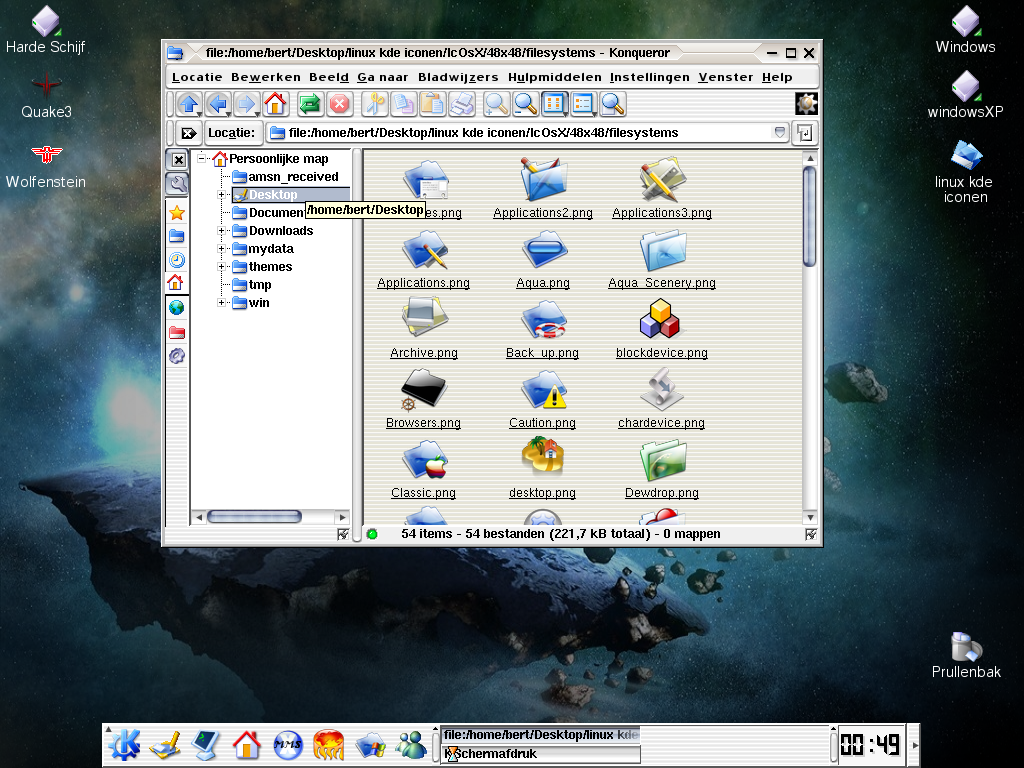Copy selection using the Copy toolbar icon
Image resolution: width=1024 pixels, height=768 pixels.
404,104
